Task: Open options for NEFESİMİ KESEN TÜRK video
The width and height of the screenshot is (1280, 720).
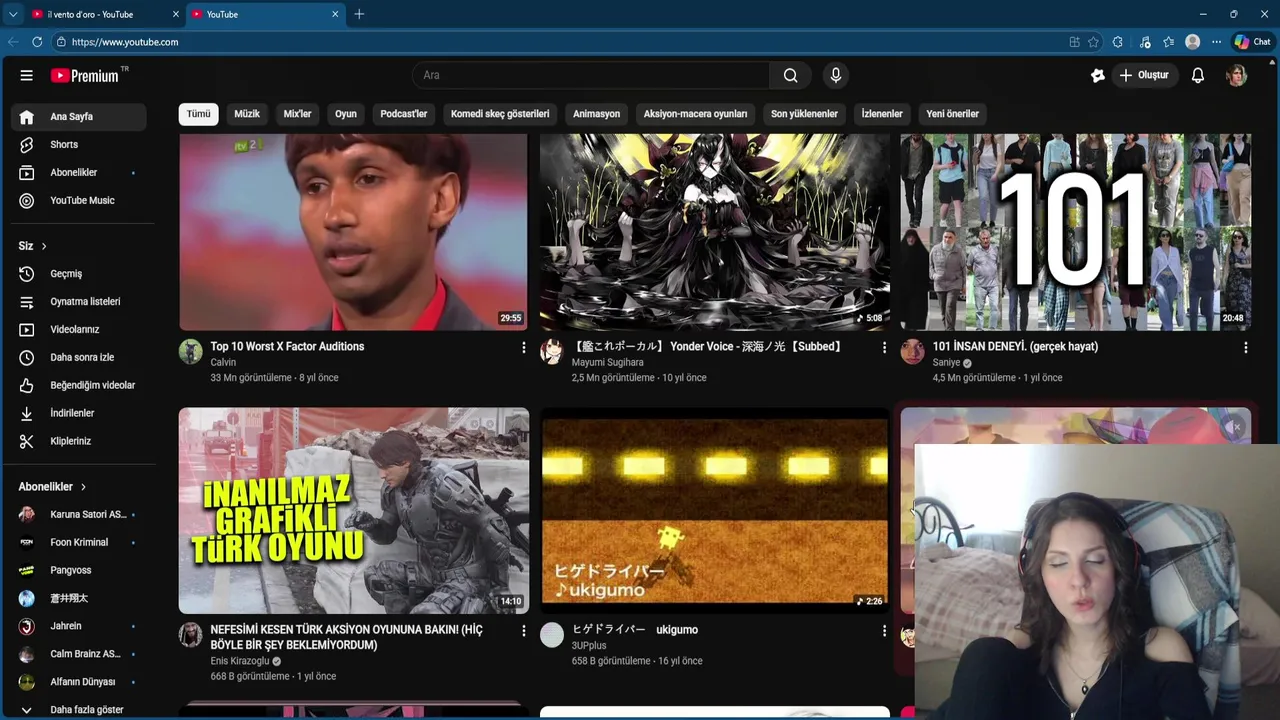Action: point(523,631)
